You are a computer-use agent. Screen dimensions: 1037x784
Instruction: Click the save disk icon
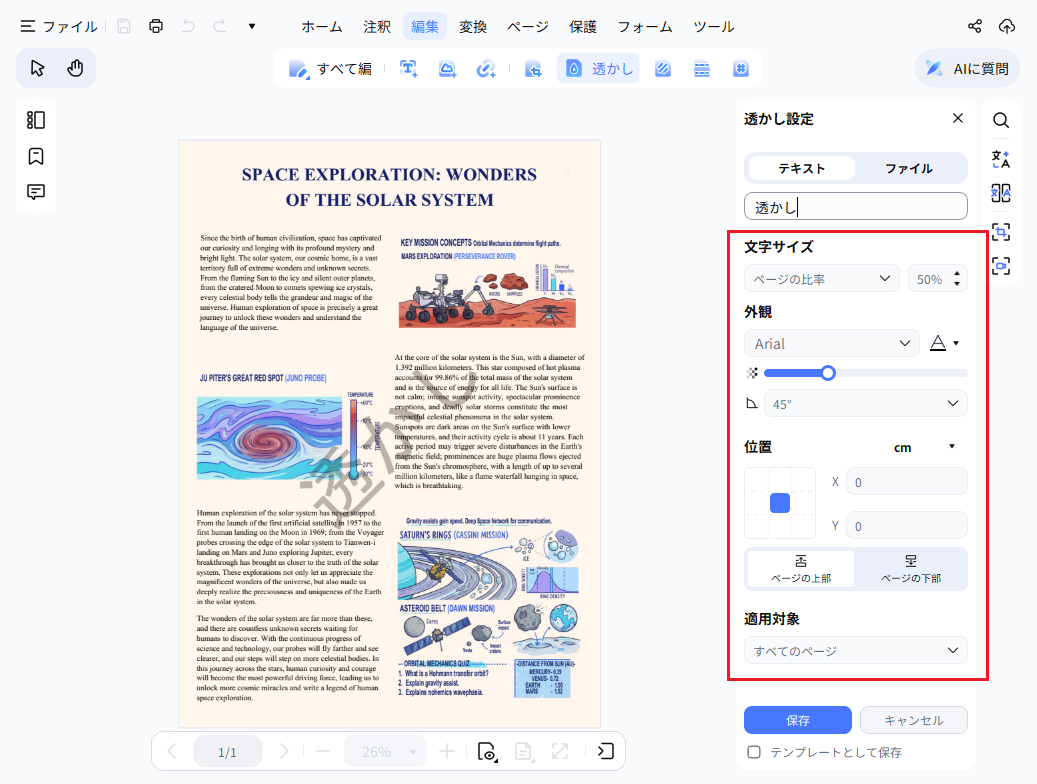124,26
